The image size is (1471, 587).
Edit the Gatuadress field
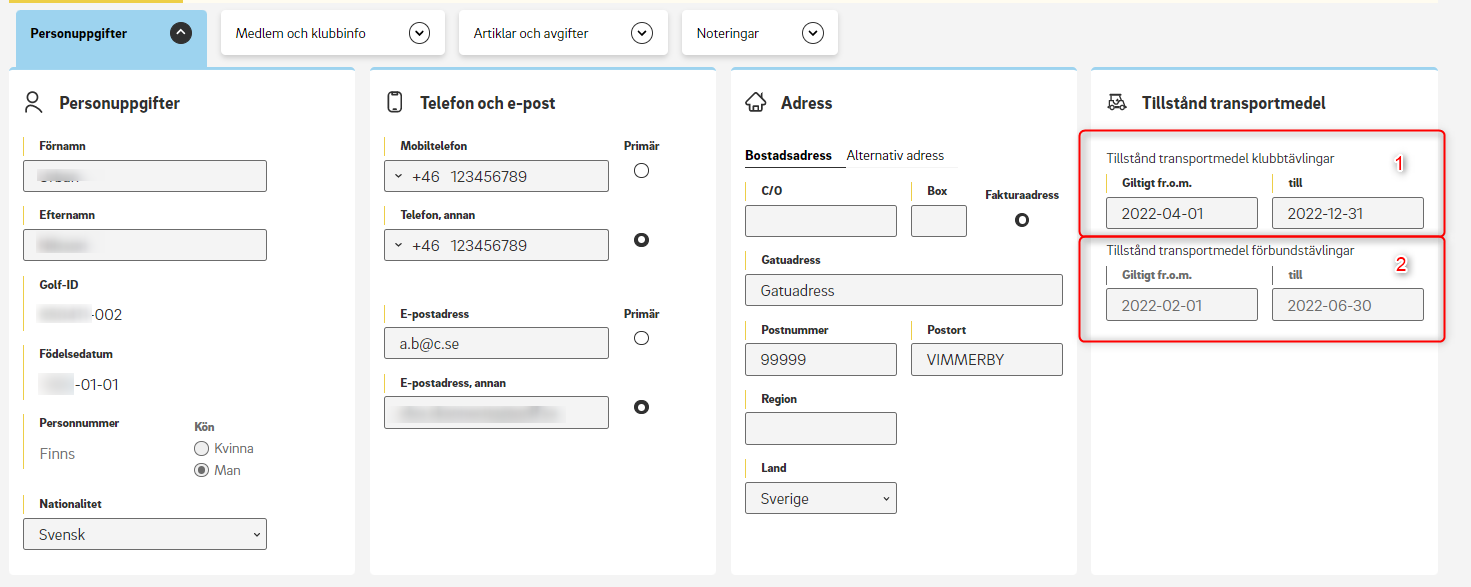pyautogui.click(x=904, y=290)
